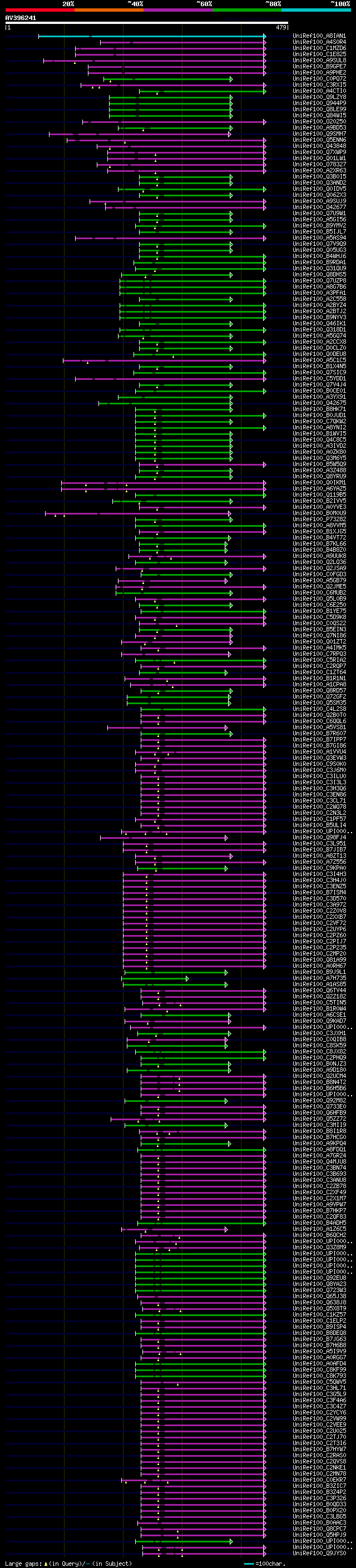Click the green ~80% identity legend segment
The width and height of the screenshot is (356, 1568).
247,10
